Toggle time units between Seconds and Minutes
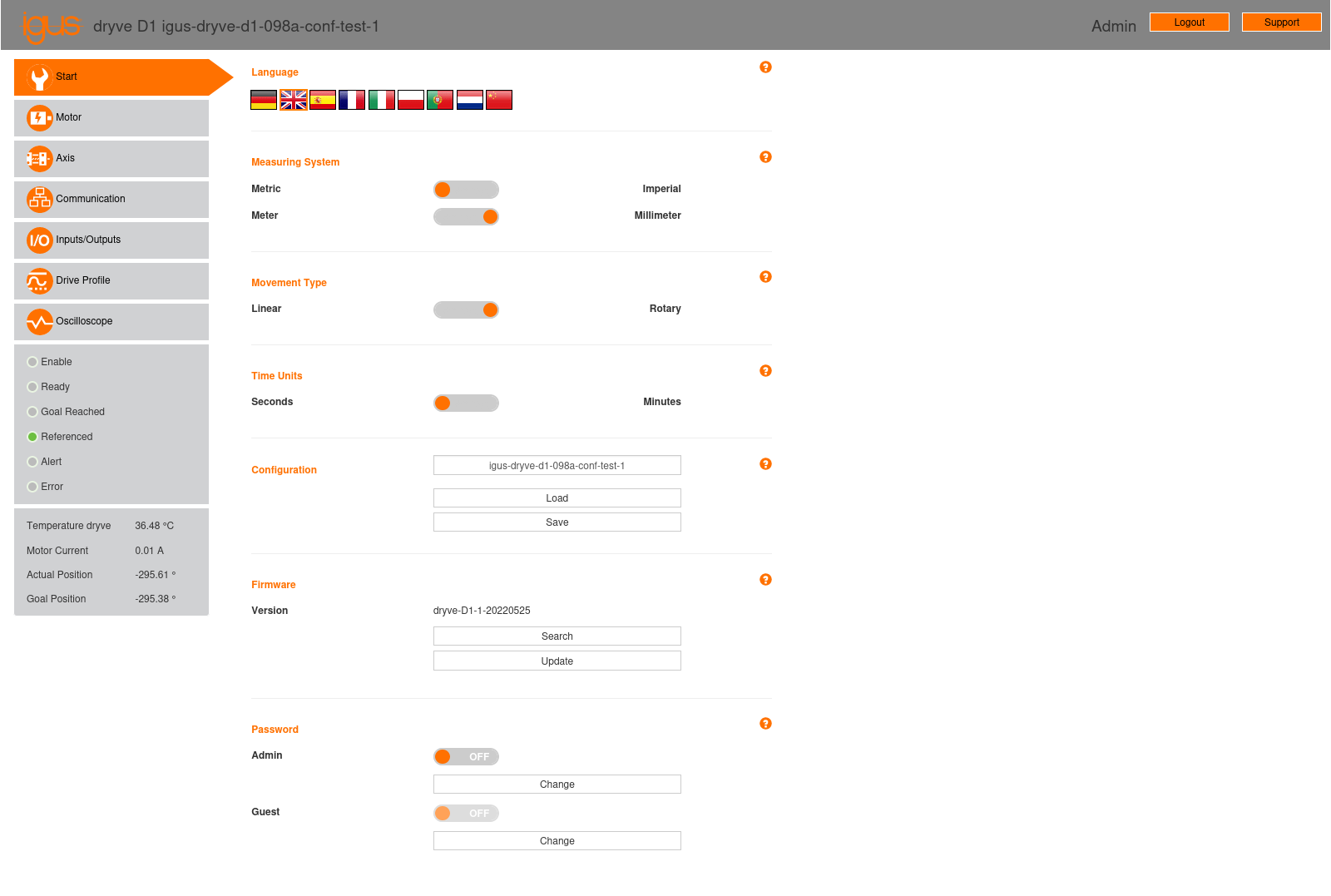The height and width of the screenshot is (896, 1331). pyautogui.click(x=466, y=403)
